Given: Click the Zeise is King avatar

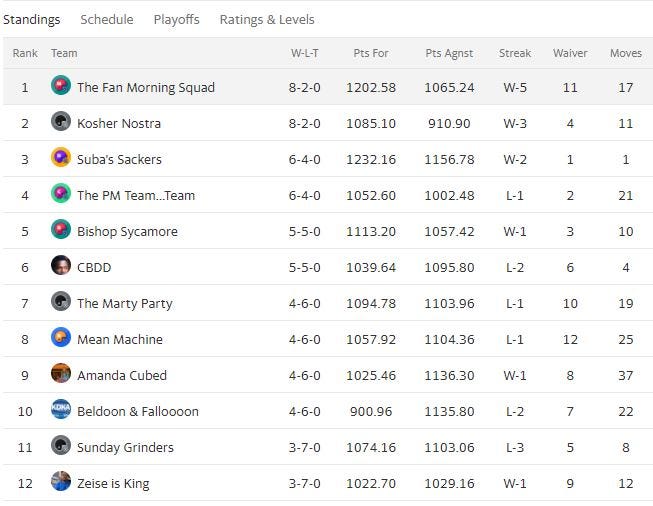Looking at the screenshot, I should click(61, 482).
